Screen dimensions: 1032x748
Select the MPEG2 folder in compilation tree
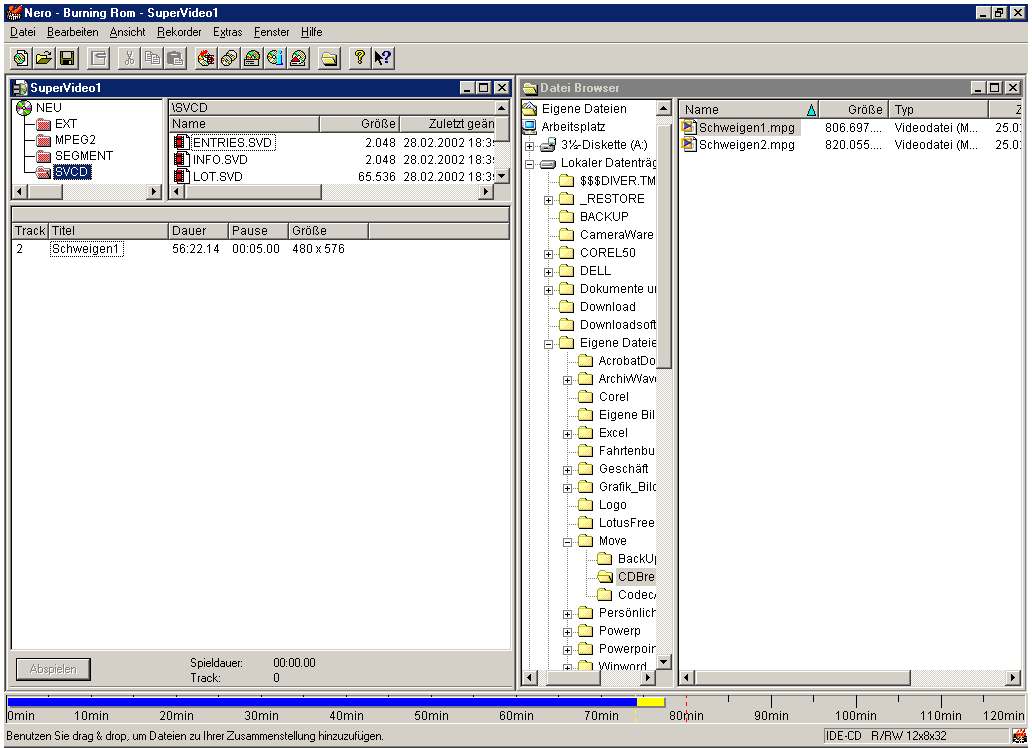click(75, 140)
